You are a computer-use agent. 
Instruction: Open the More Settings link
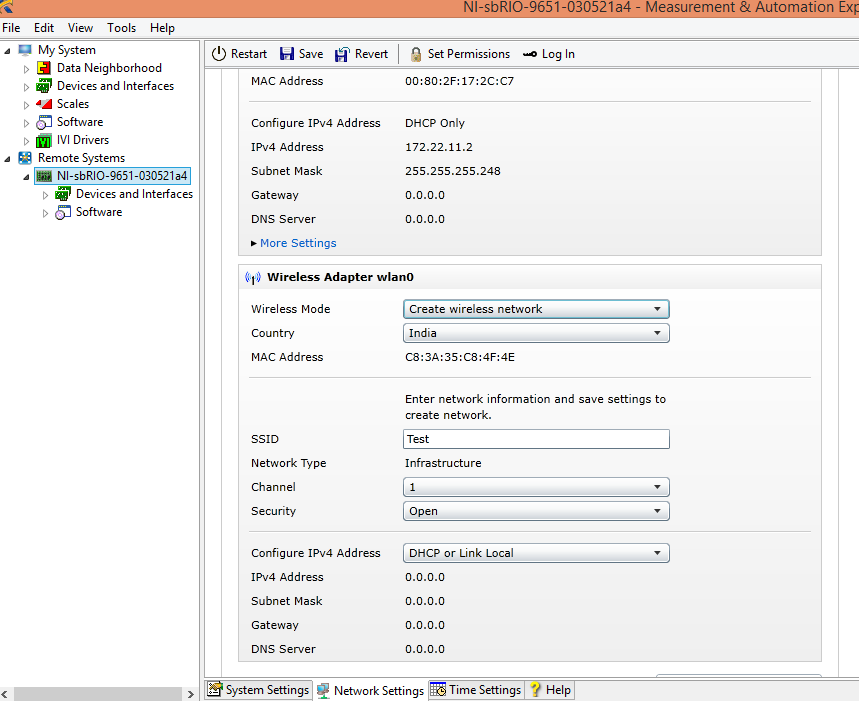click(x=298, y=243)
